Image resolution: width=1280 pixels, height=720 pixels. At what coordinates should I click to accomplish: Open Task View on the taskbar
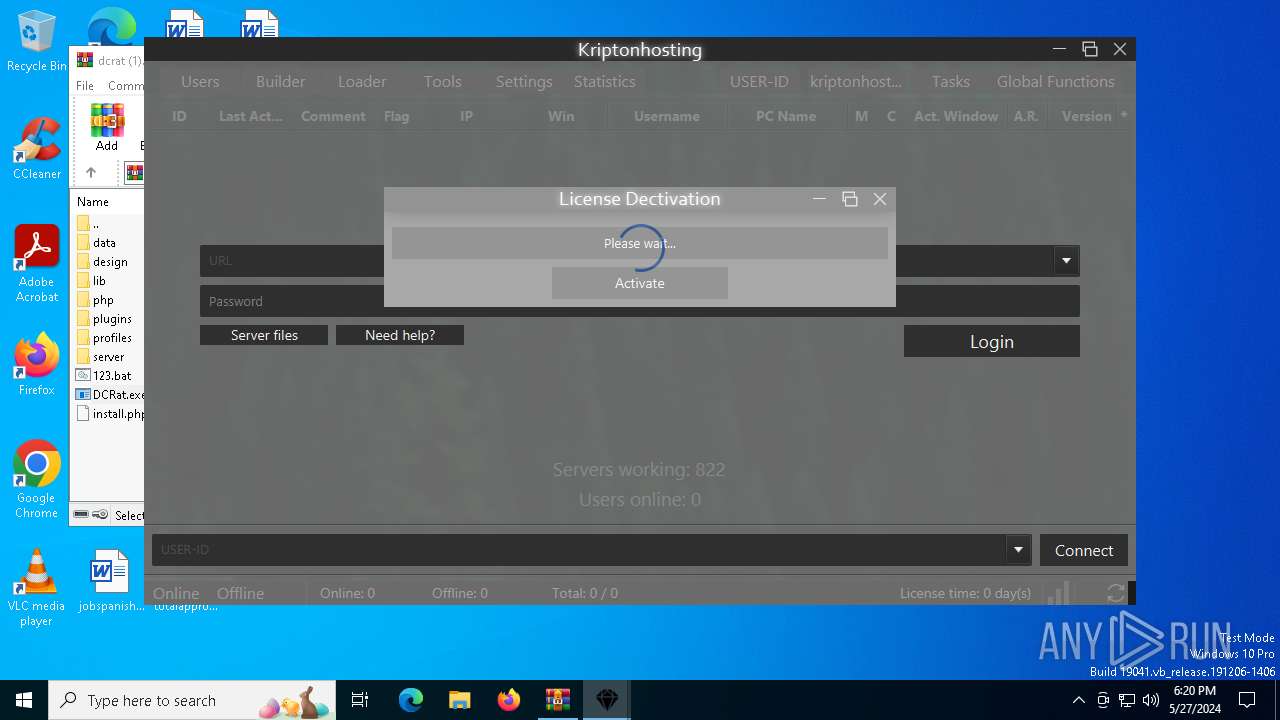[x=360, y=700]
